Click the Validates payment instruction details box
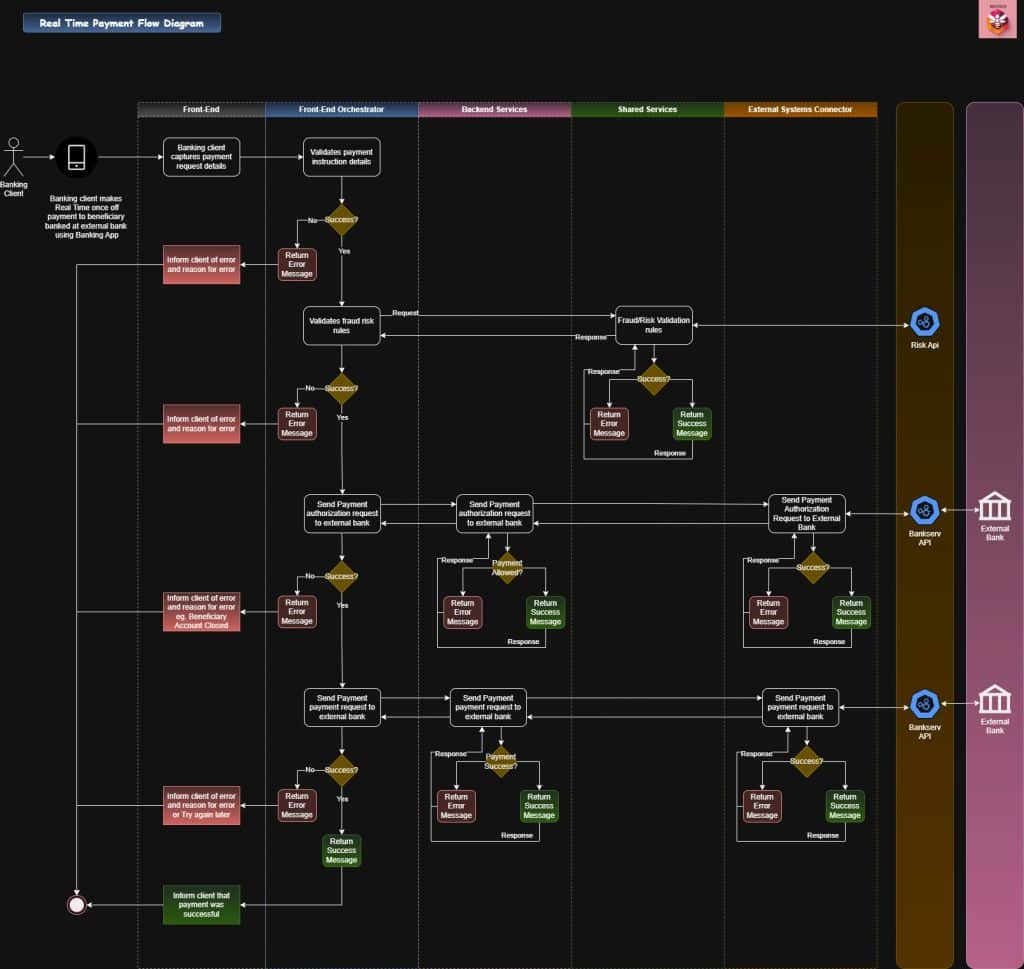 (341, 157)
